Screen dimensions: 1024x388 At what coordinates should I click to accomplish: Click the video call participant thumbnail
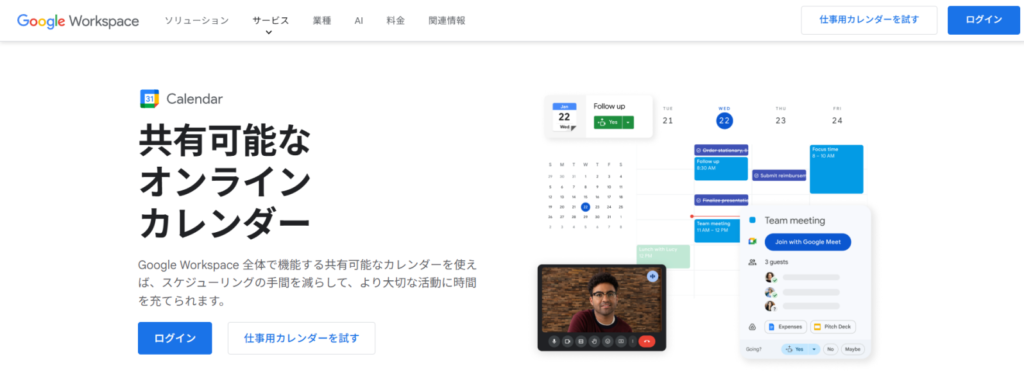pyautogui.click(x=601, y=299)
